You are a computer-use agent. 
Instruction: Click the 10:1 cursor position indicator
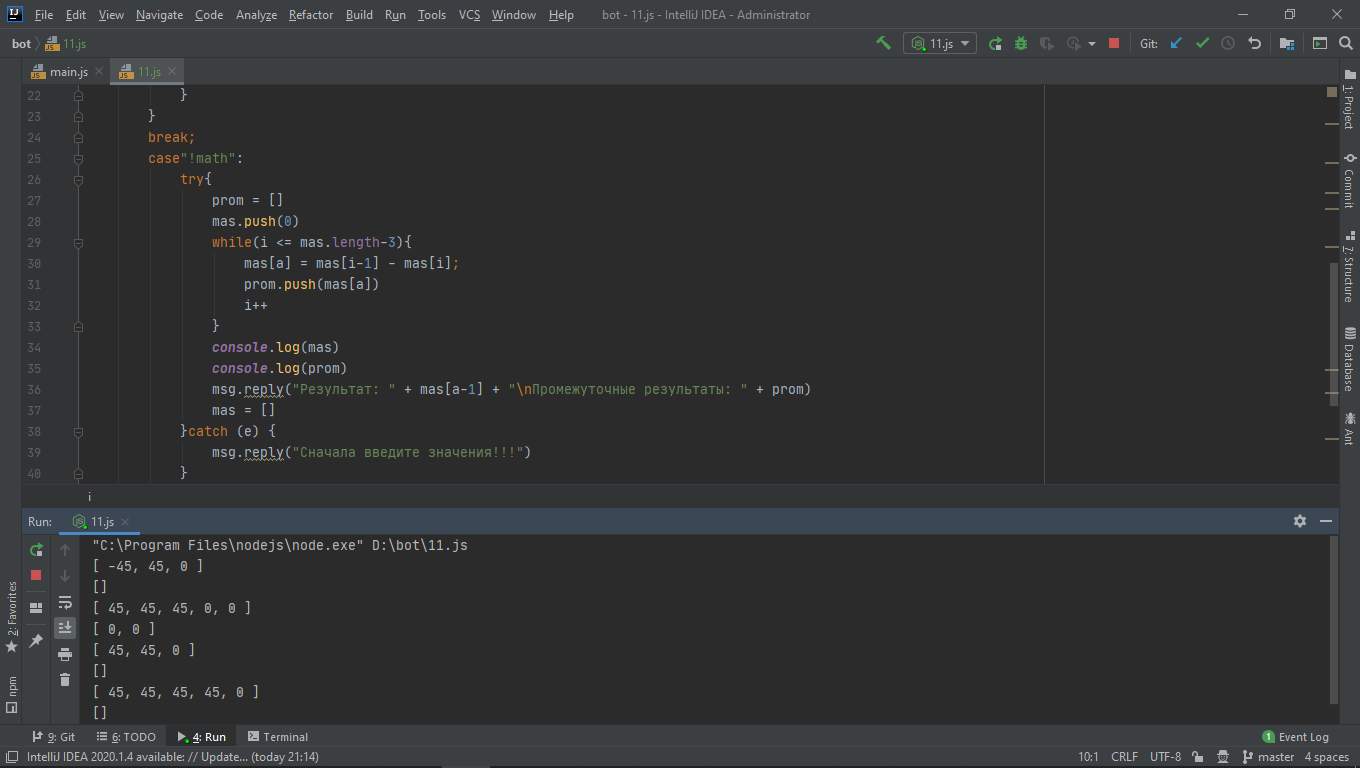pyautogui.click(x=1088, y=757)
